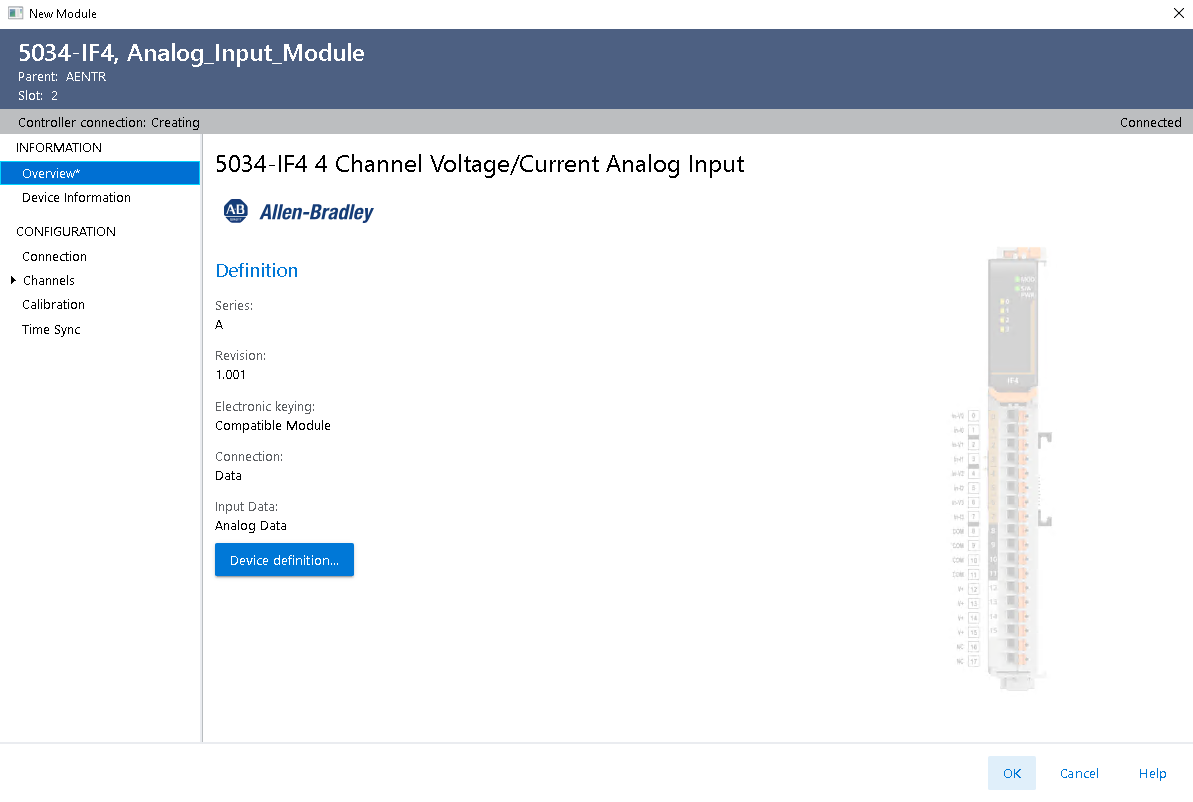Select the Channels configuration item
Image resolution: width=1193 pixels, height=802 pixels.
(49, 281)
